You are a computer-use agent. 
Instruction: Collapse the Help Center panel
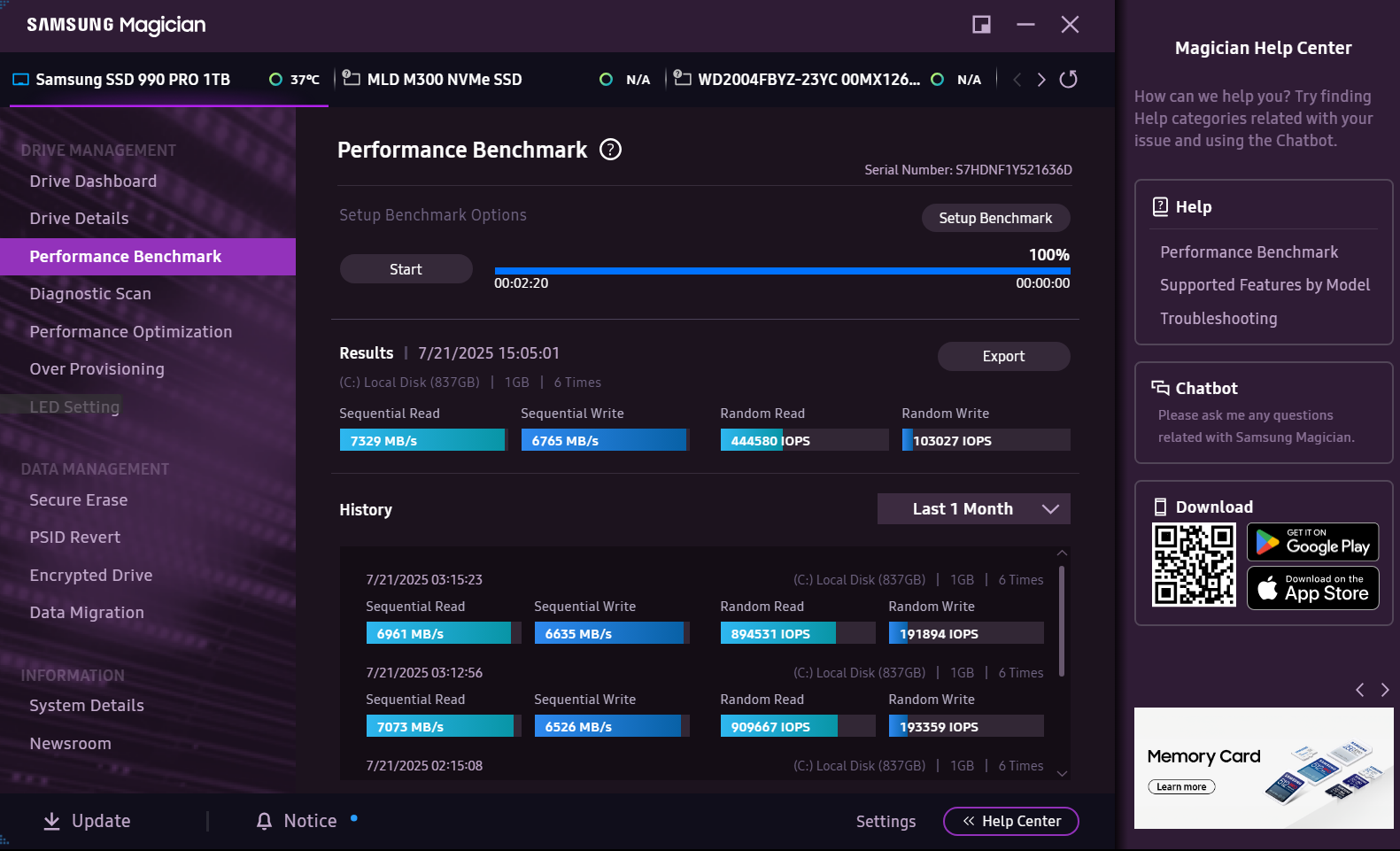pos(1010,822)
